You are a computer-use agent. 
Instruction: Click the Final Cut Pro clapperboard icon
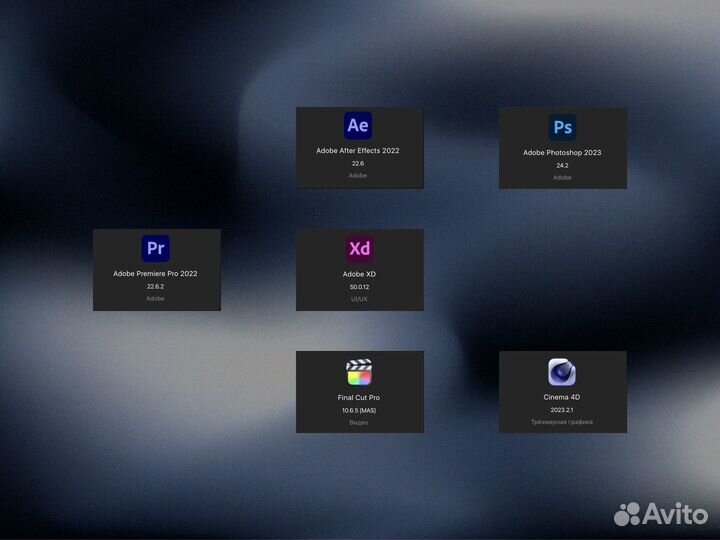pyautogui.click(x=359, y=372)
